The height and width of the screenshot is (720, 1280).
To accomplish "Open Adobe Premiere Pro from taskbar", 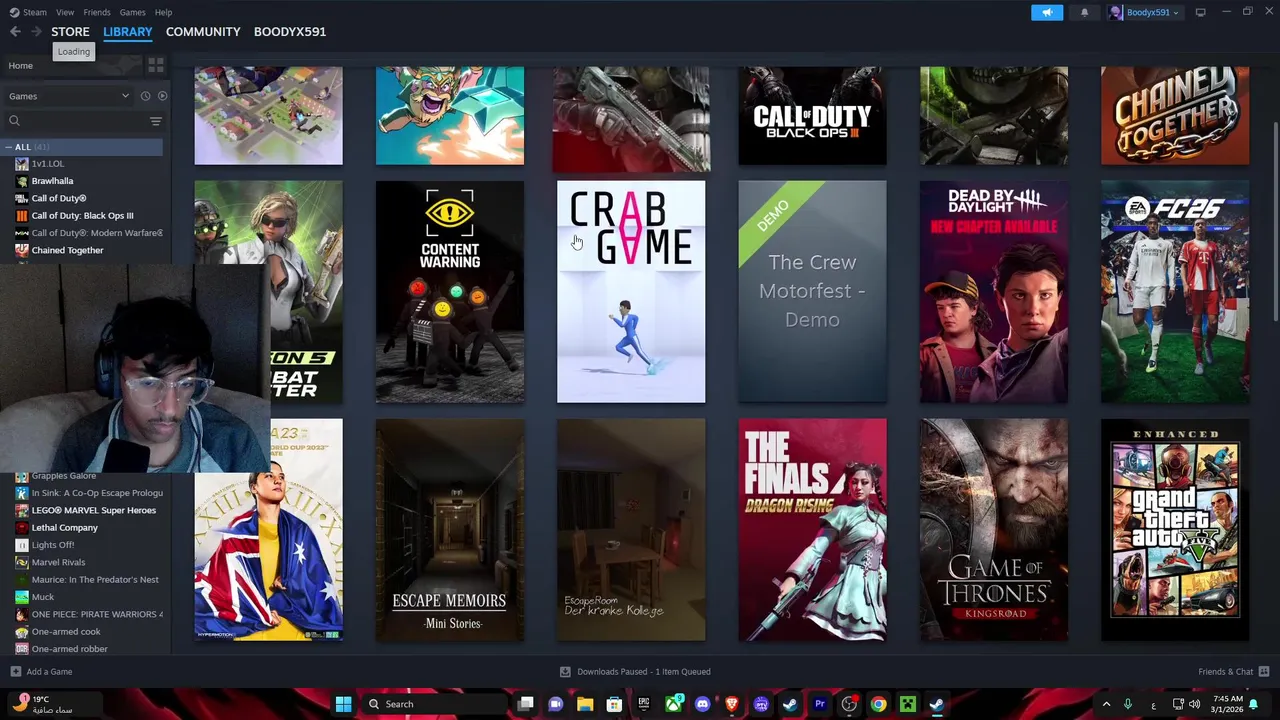I will [820, 704].
